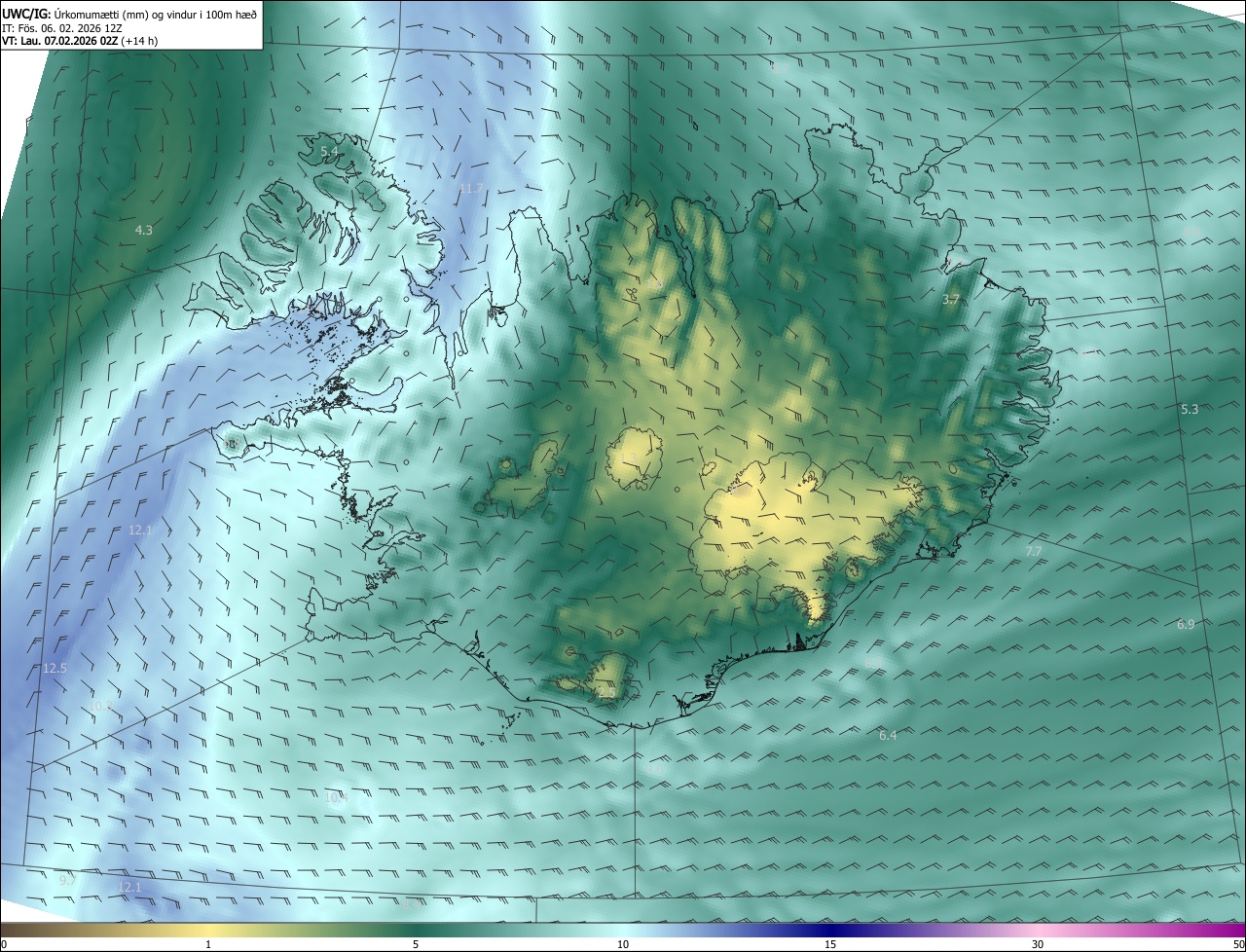Click the 12.5 value label on the map
Screen dimensions: 1246x952
55,669
